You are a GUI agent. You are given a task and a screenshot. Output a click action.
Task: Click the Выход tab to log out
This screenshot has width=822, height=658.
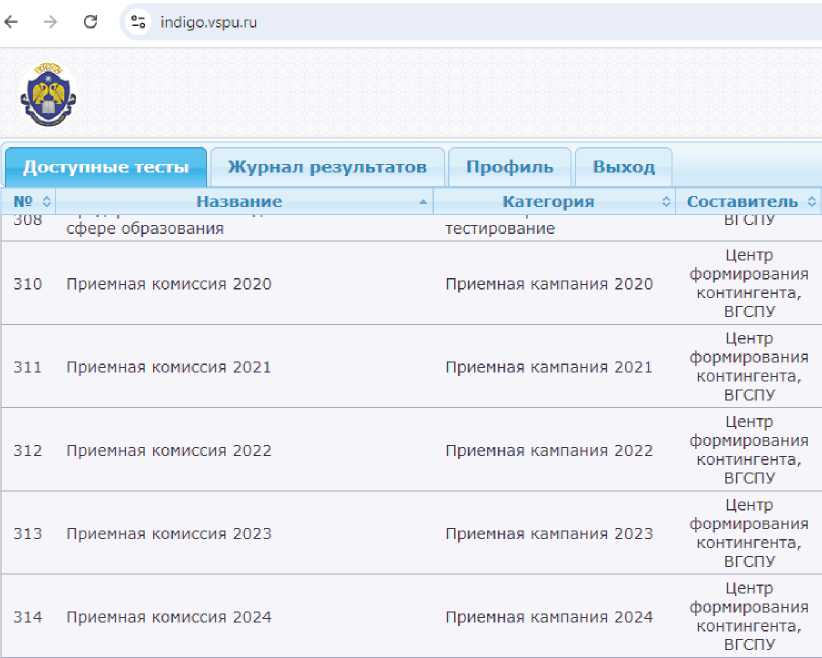(623, 167)
